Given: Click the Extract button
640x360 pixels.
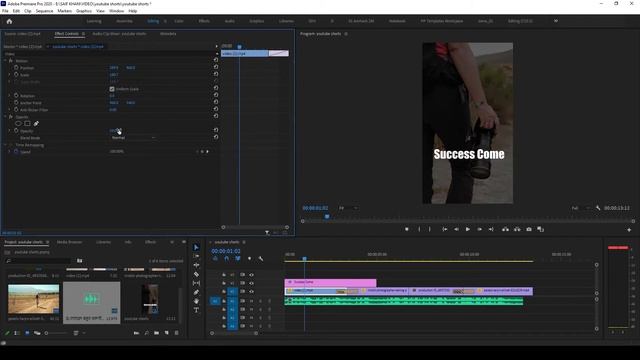Looking at the screenshot, I should [517, 229].
